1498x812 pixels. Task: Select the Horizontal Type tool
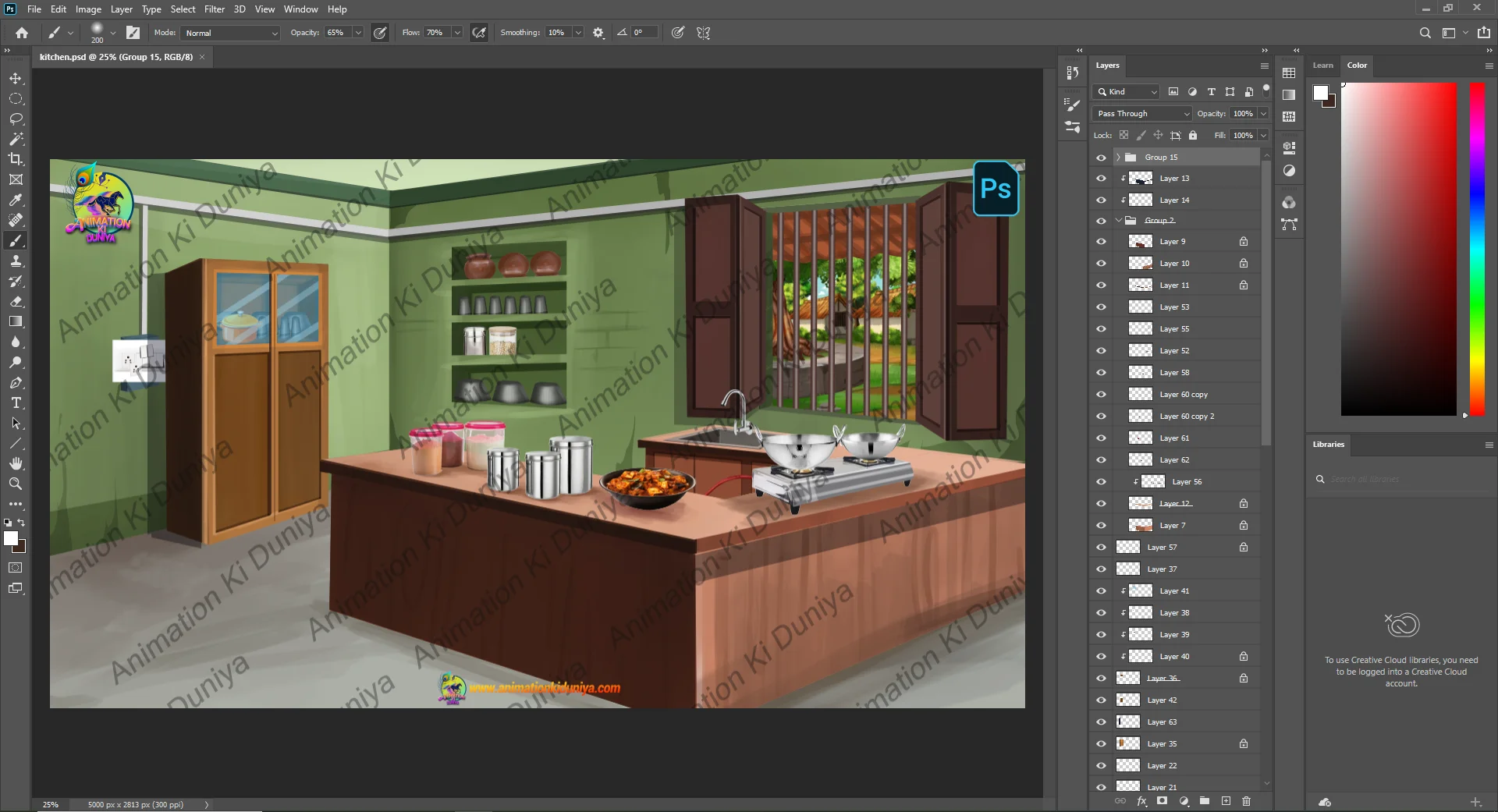(16, 403)
